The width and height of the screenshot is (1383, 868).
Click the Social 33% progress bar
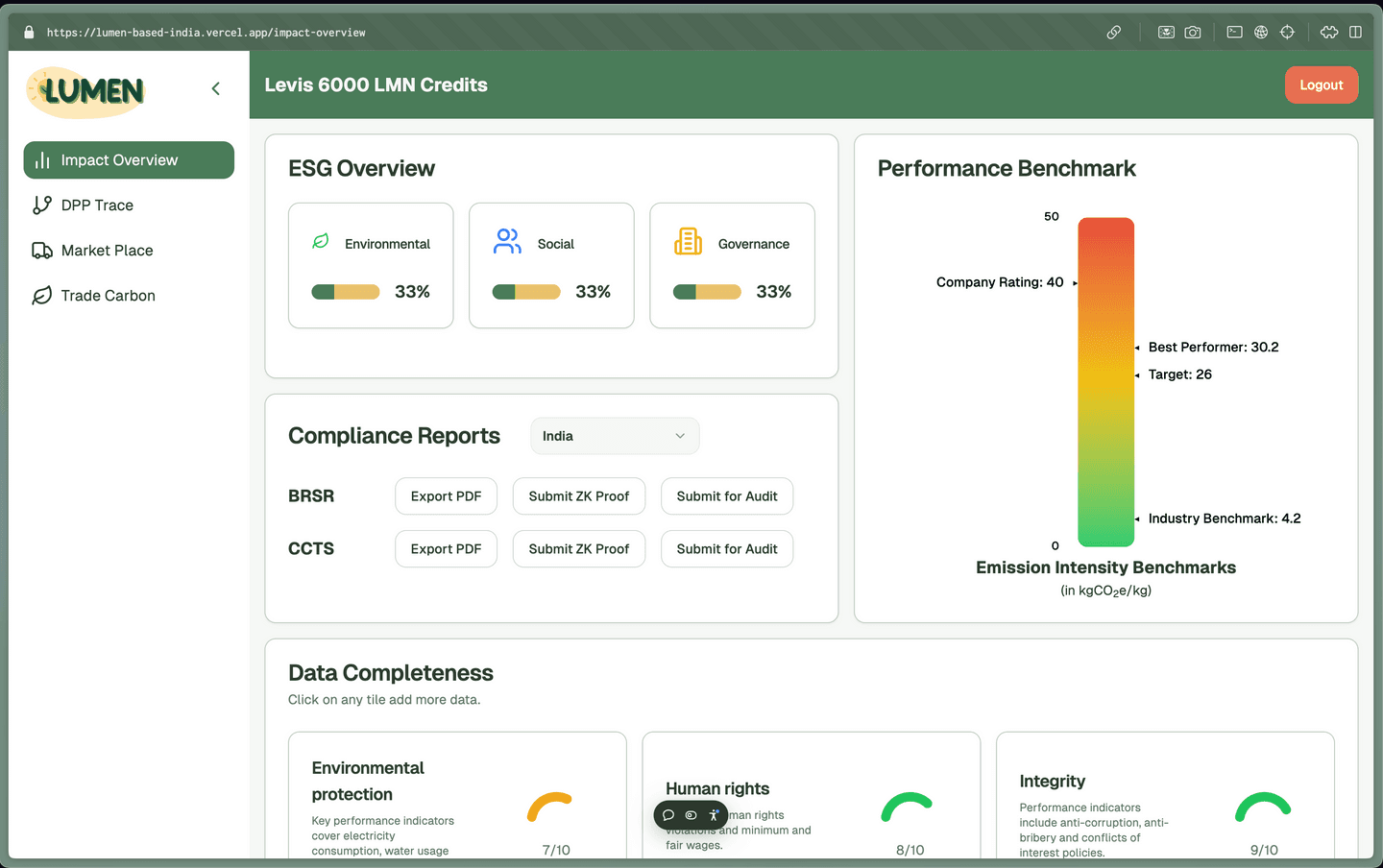tap(526, 292)
